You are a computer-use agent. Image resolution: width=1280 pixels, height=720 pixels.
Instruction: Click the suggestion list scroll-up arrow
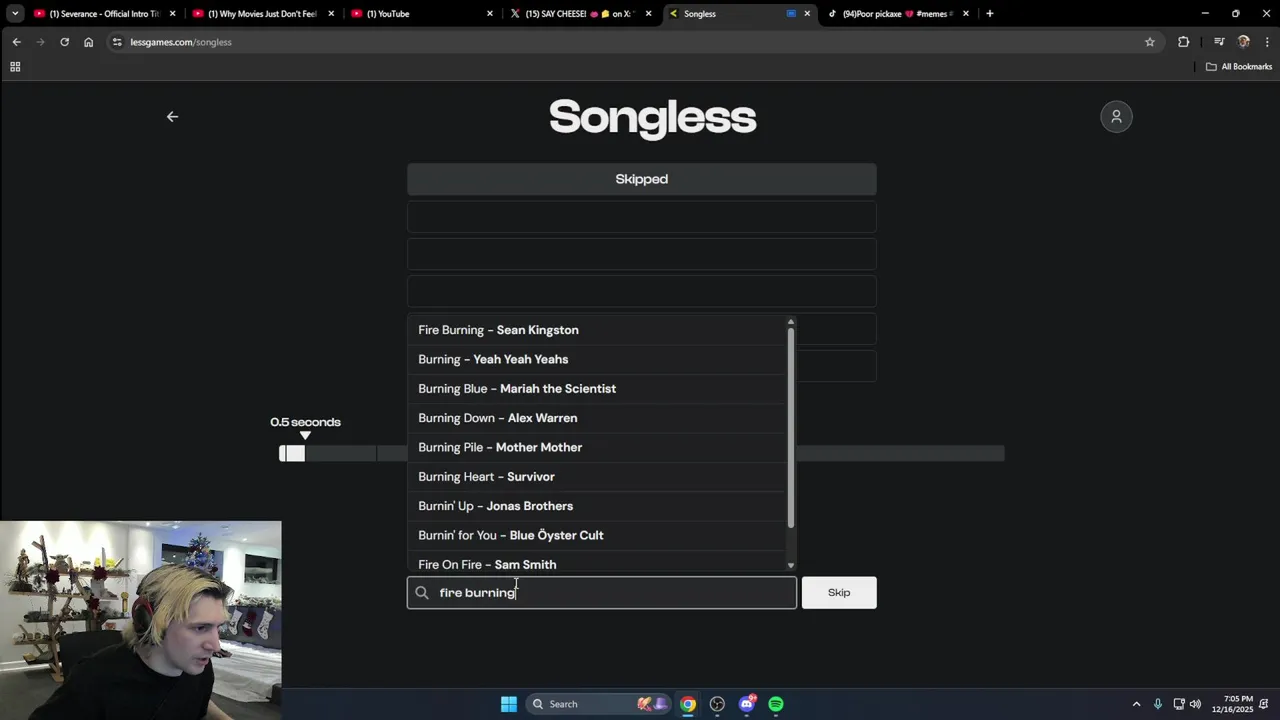pos(791,322)
